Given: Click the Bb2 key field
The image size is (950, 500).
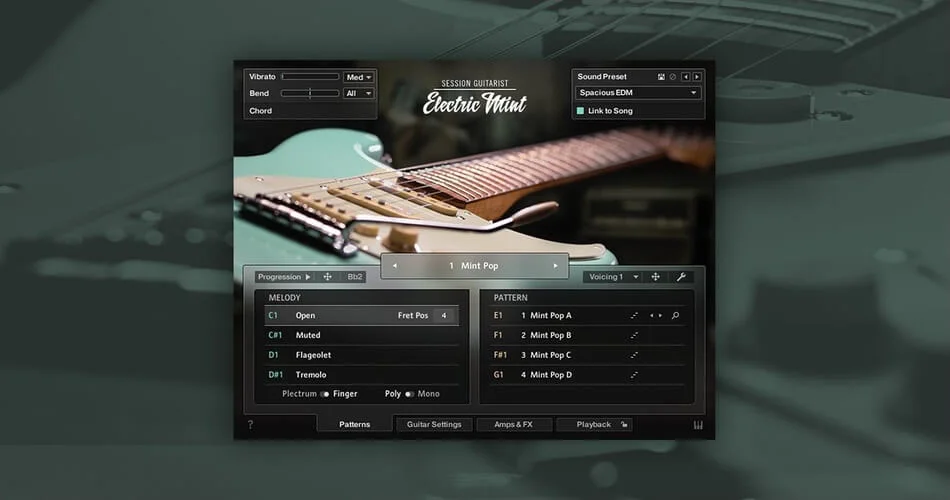Looking at the screenshot, I should tap(355, 277).
